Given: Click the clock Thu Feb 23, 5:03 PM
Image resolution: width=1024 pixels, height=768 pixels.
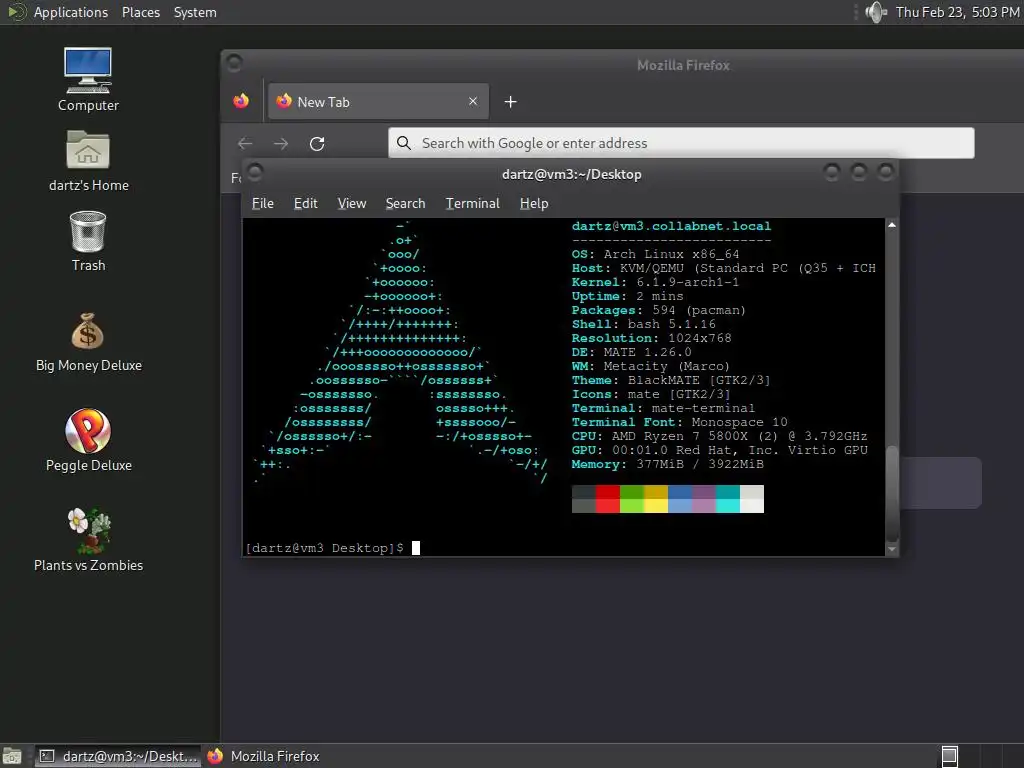Looking at the screenshot, I should (957, 12).
